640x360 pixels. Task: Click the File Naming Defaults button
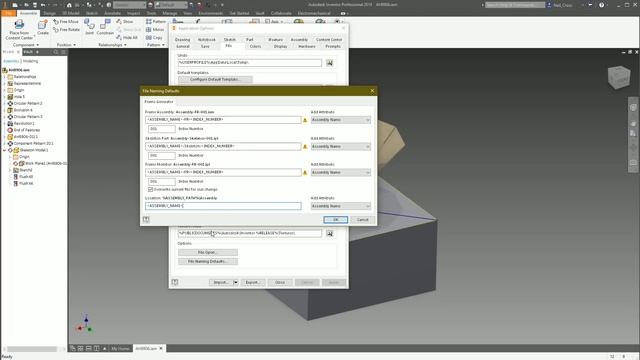point(208,261)
